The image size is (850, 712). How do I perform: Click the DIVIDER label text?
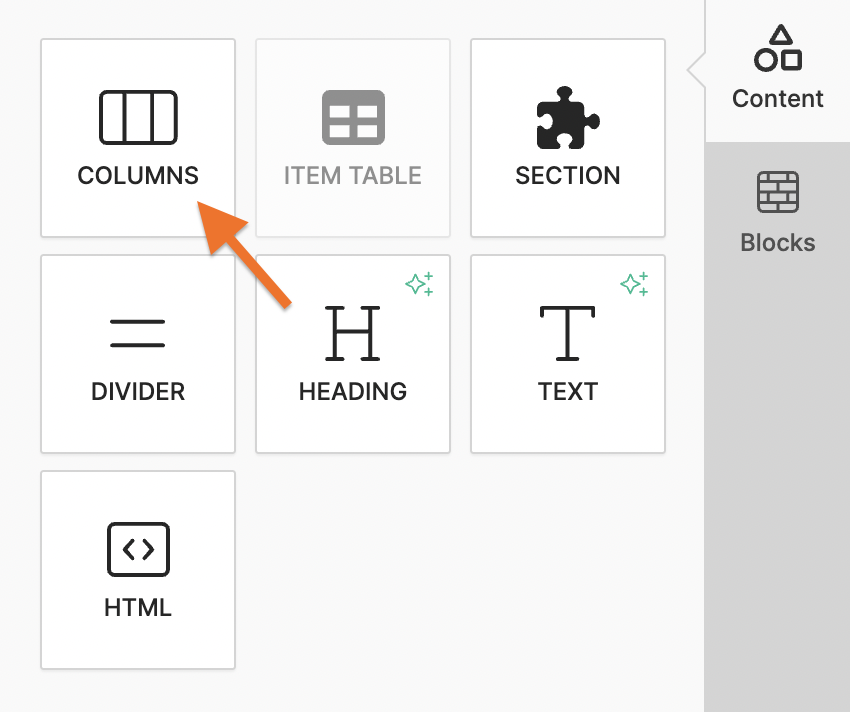(x=138, y=391)
